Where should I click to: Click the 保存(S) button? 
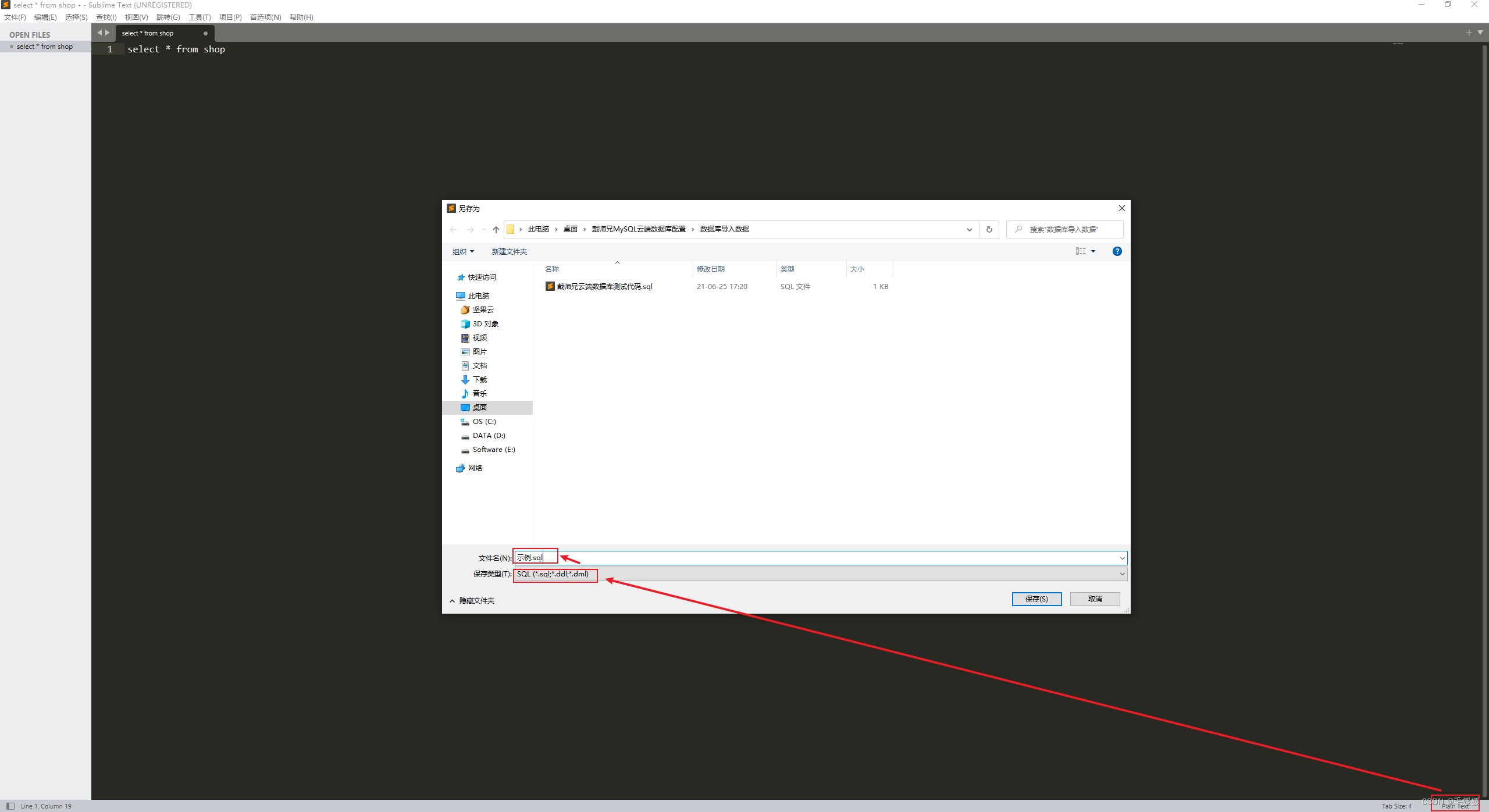[1036, 599]
